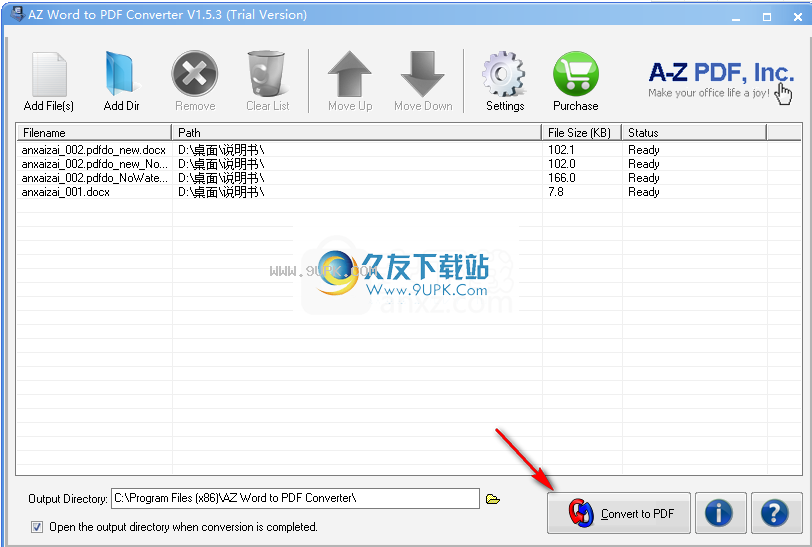
Task: Click the application icon in the title bar
Action: [x=17, y=13]
